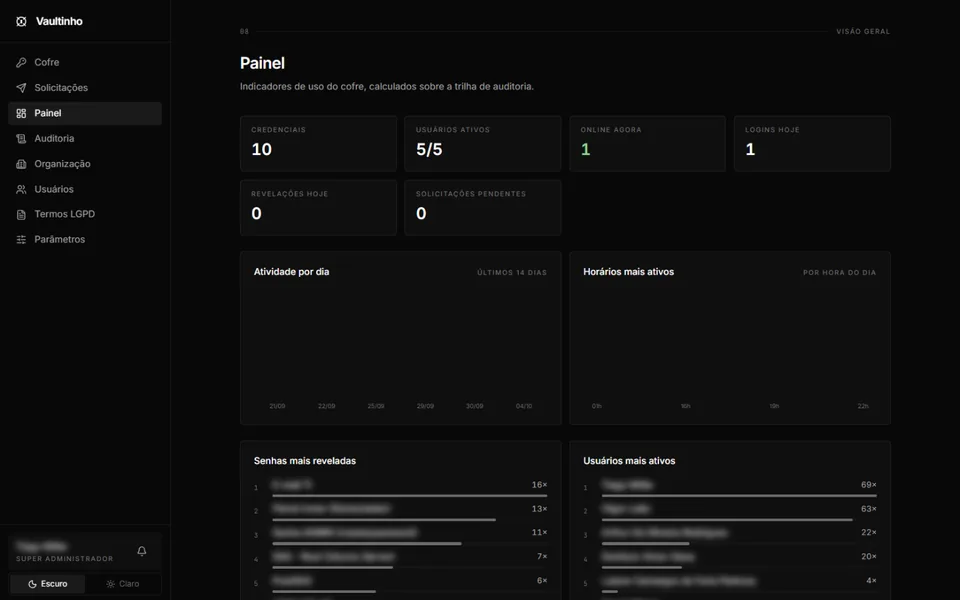Click the moon icon for dark theme
Screen dimensions: 960x600
click(x=32, y=584)
